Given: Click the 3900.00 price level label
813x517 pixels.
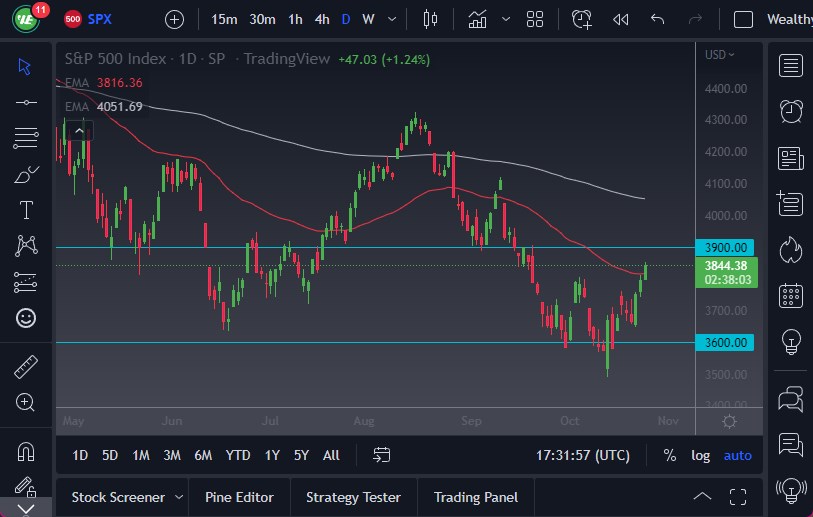Looking at the screenshot, I should click(x=726, y=247).
